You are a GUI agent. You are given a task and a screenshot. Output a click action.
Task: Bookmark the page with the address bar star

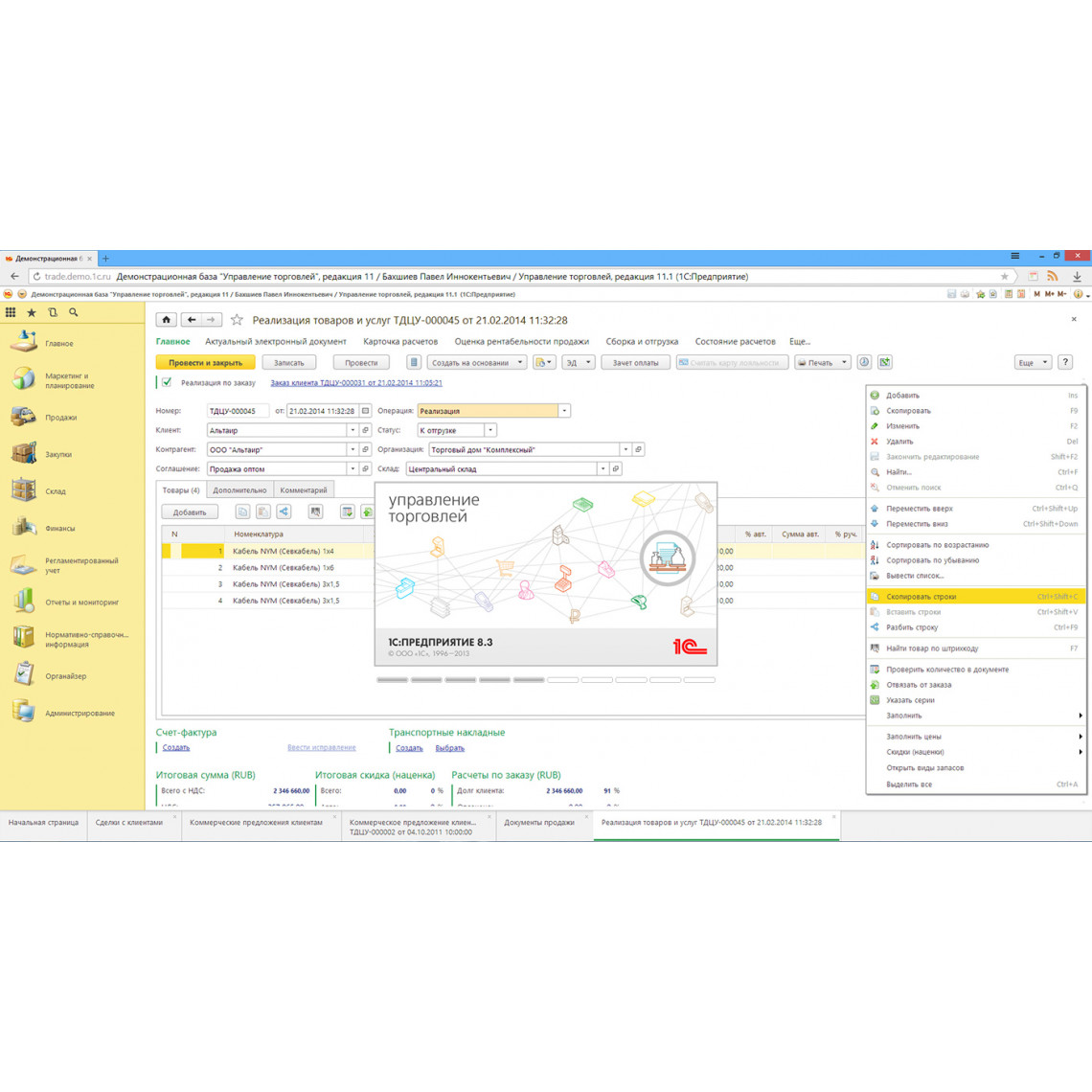click(1004, 277)
